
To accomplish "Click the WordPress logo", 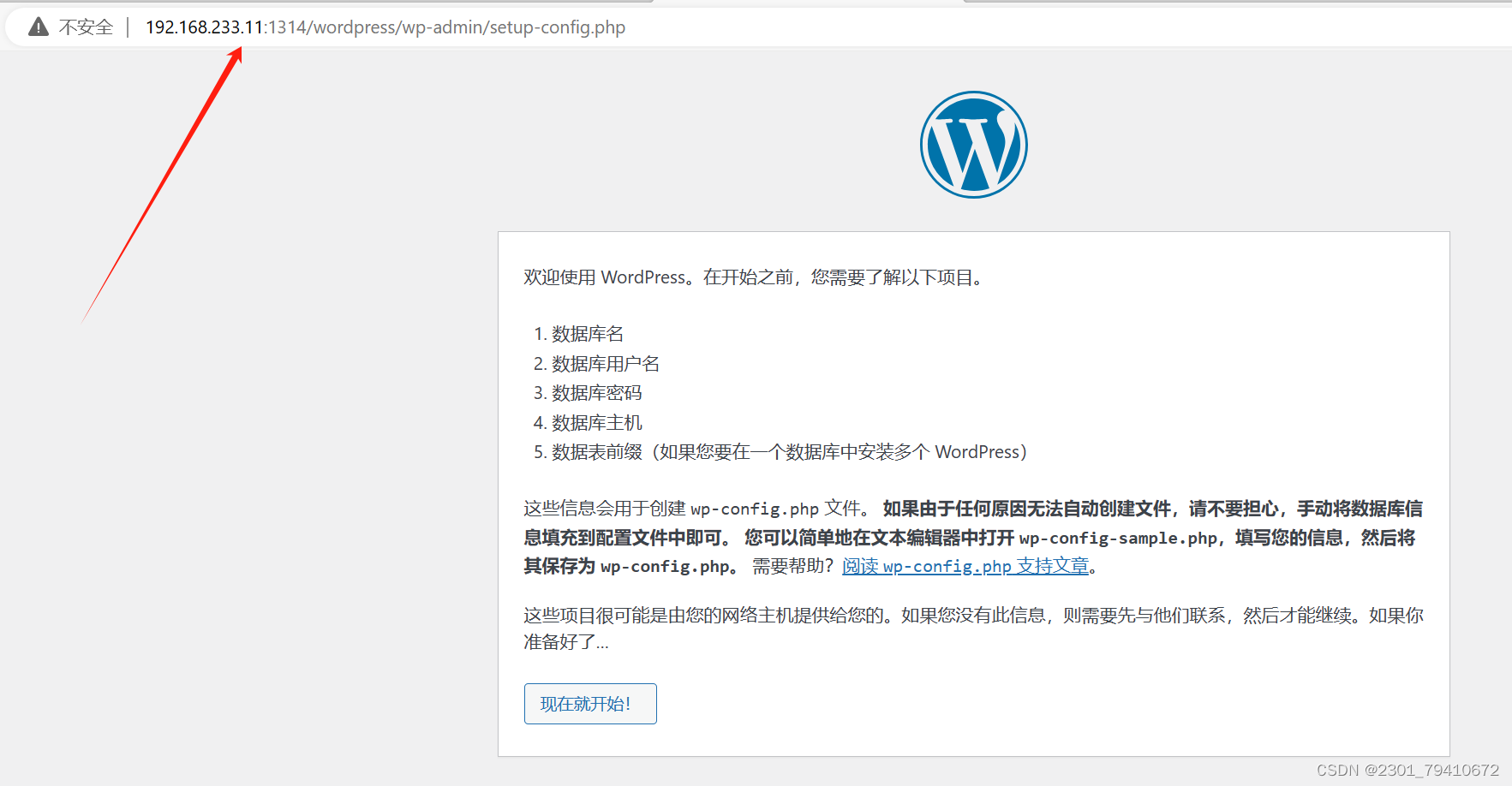I will click(974, 145).
